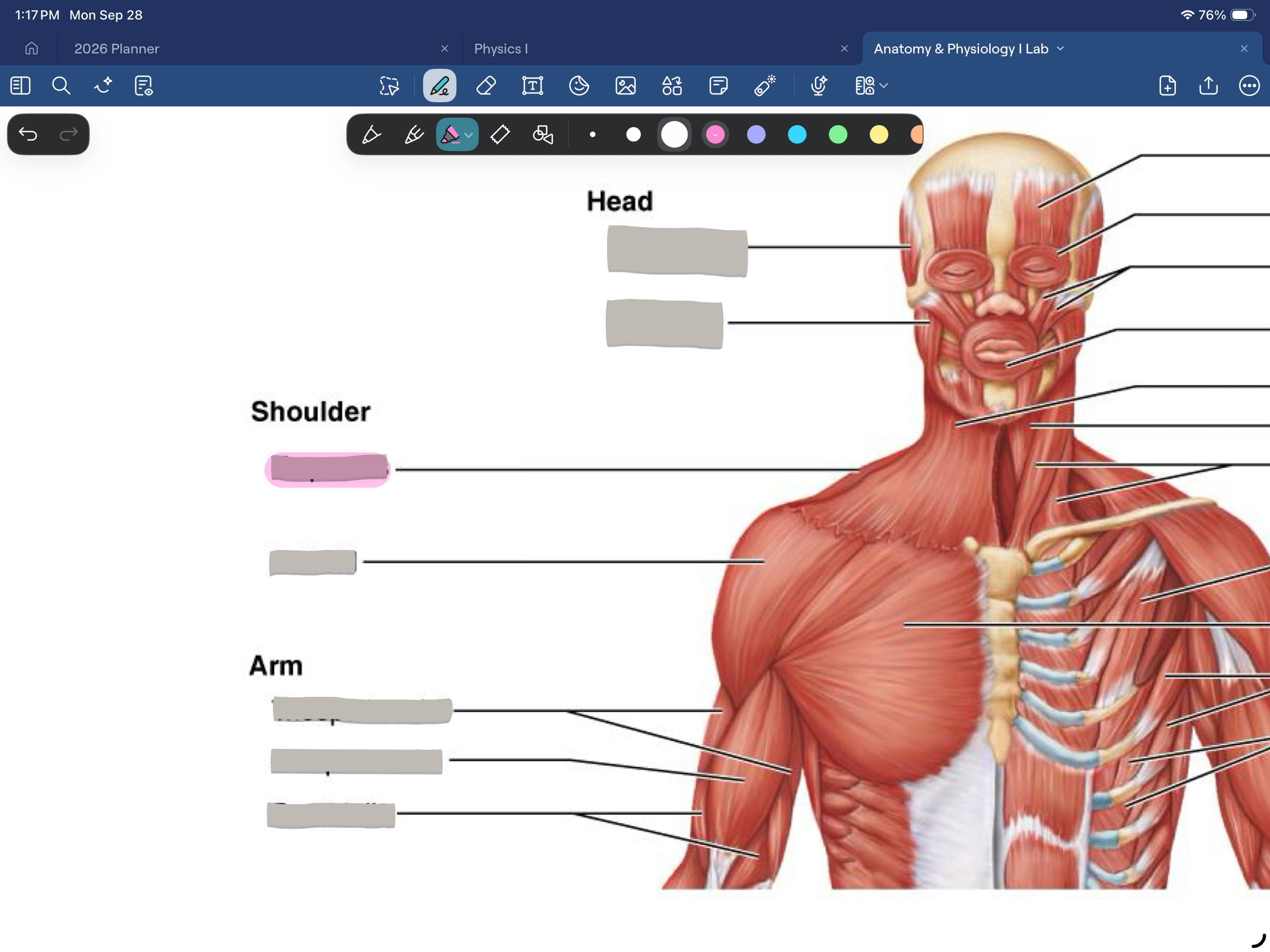
Task: Start audio recording with microphone icon
Action: click(x=819, y=86)
